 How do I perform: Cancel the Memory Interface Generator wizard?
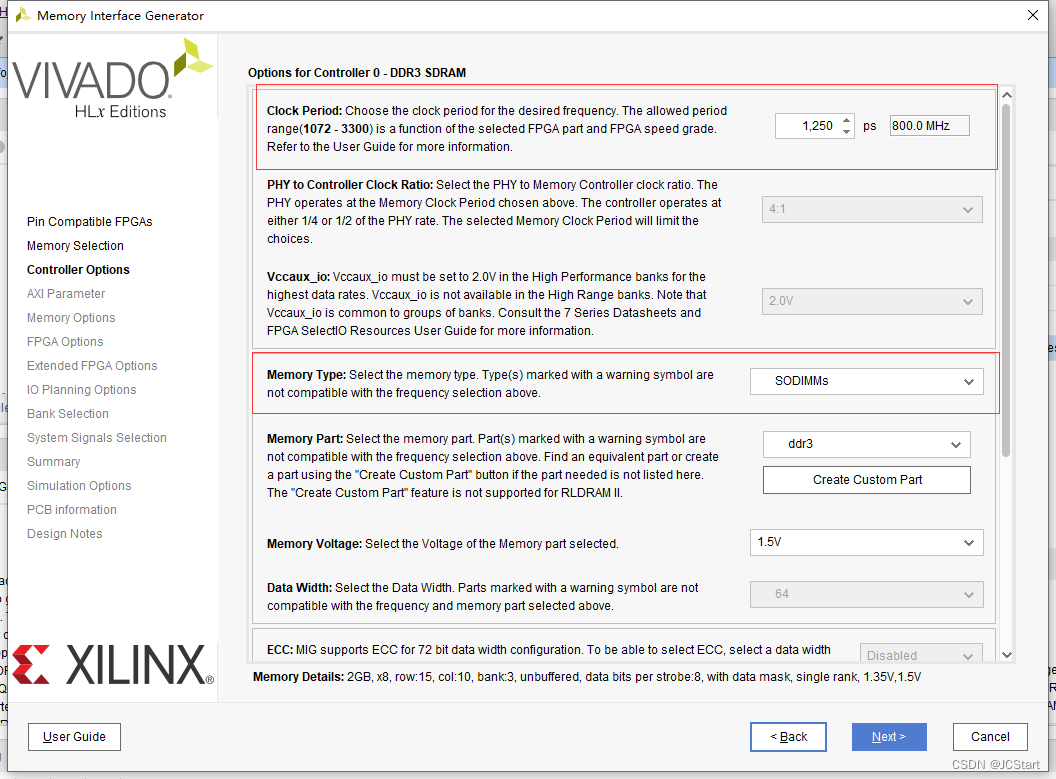pos(990,737)
